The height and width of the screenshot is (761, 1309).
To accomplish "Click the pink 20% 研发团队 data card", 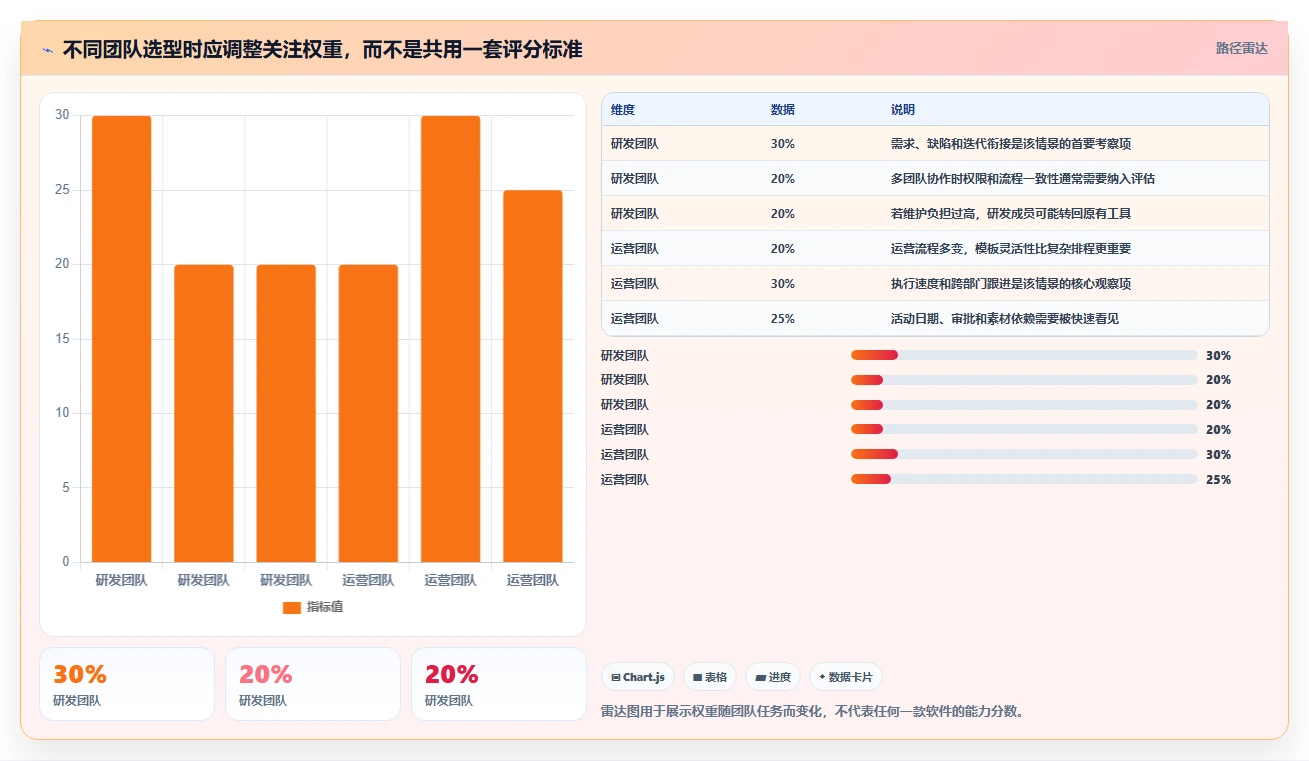I will pos(313,684).
